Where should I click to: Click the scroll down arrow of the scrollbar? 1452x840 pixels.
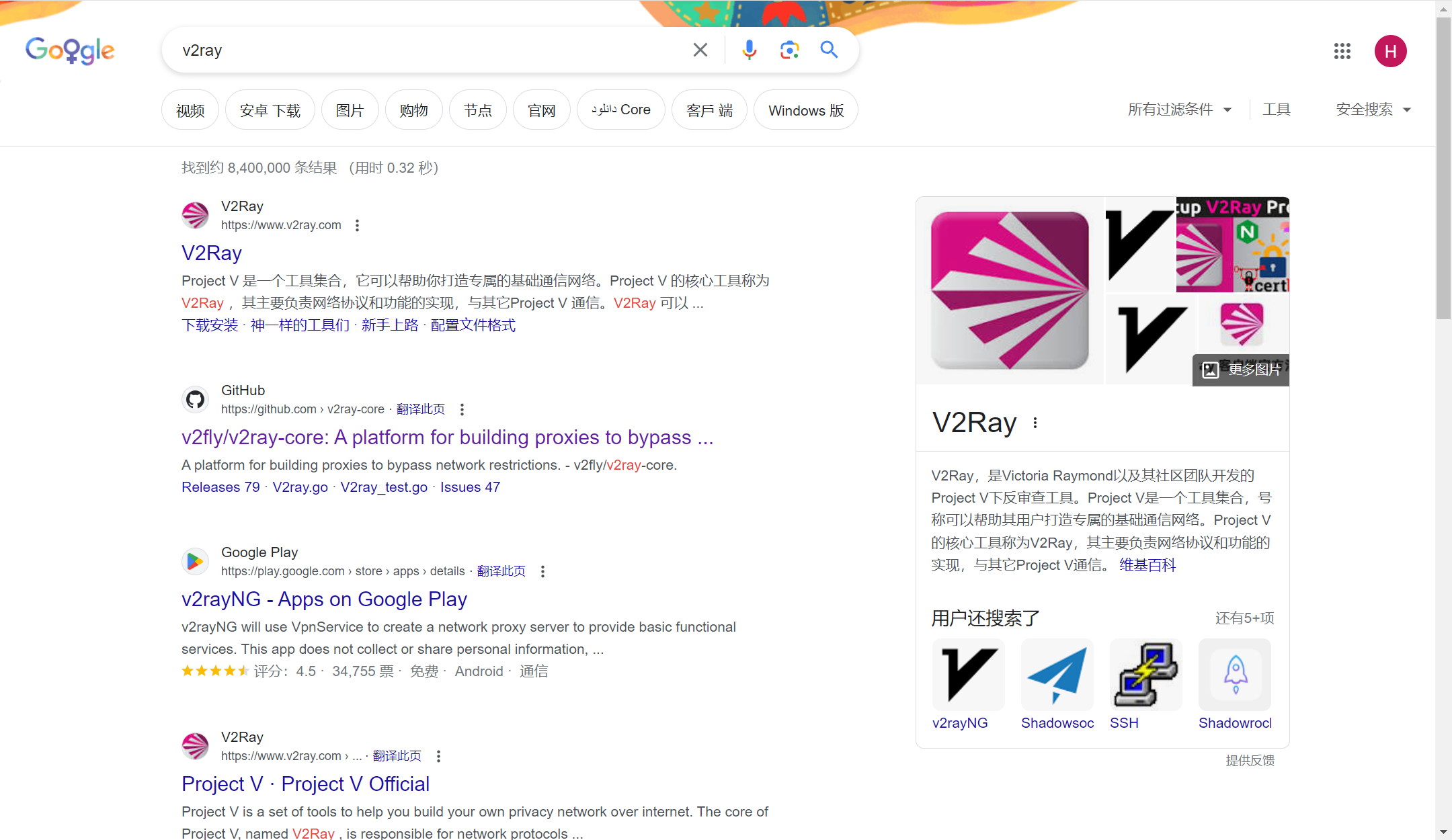coord(1444,833)
